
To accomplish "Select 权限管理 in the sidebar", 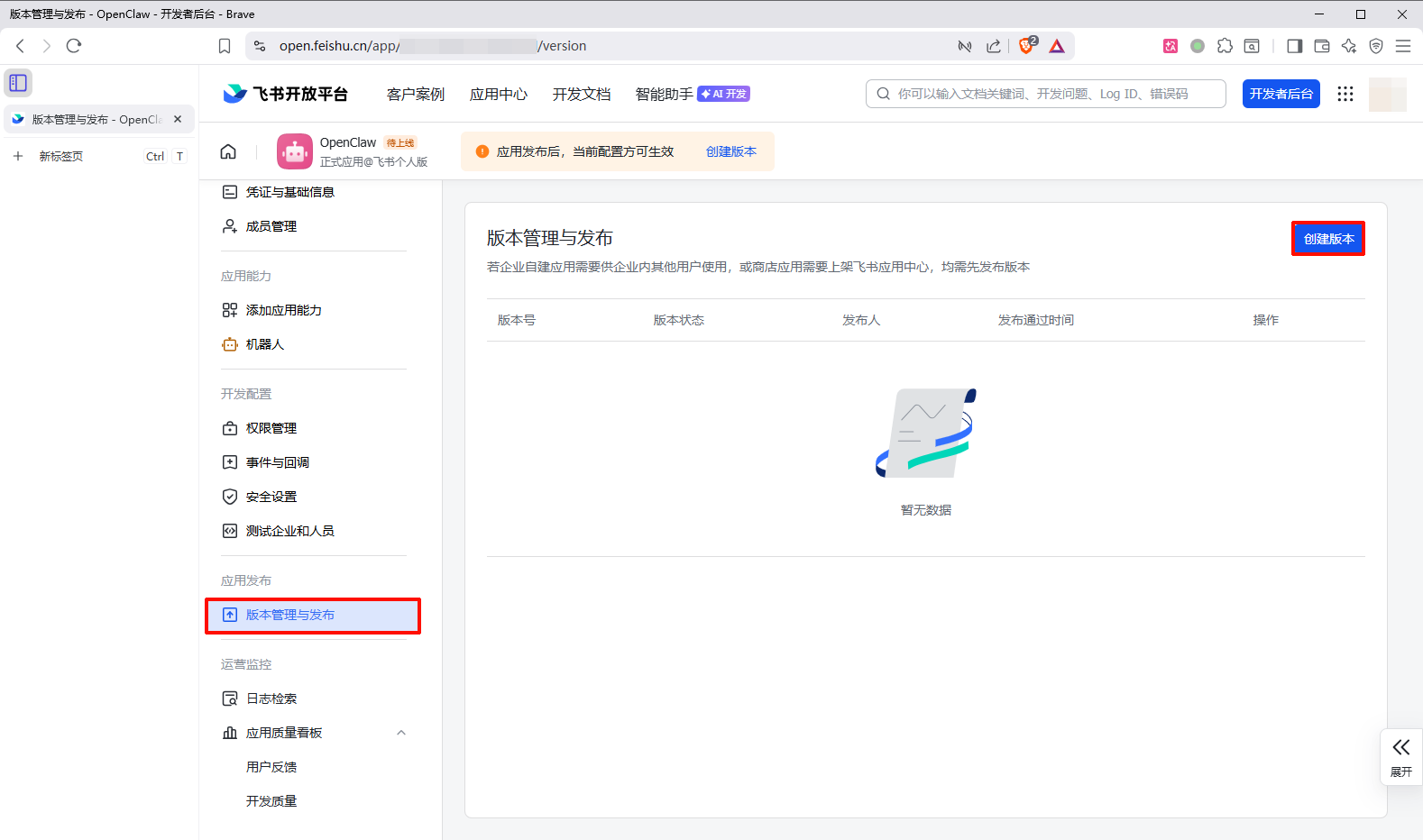I will 271,428.
